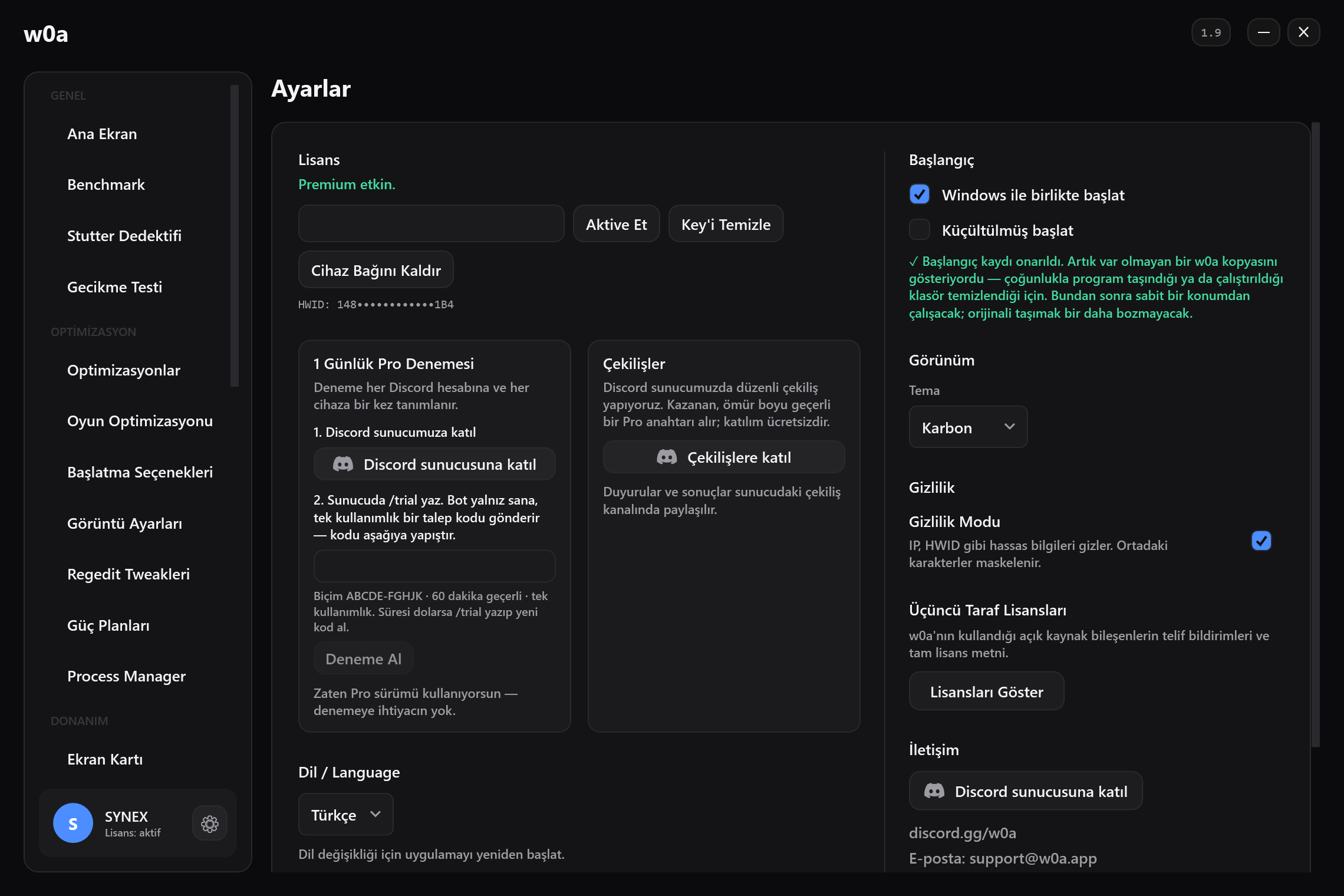
Task: Click the masked HWID text
Action: (376, 305)
